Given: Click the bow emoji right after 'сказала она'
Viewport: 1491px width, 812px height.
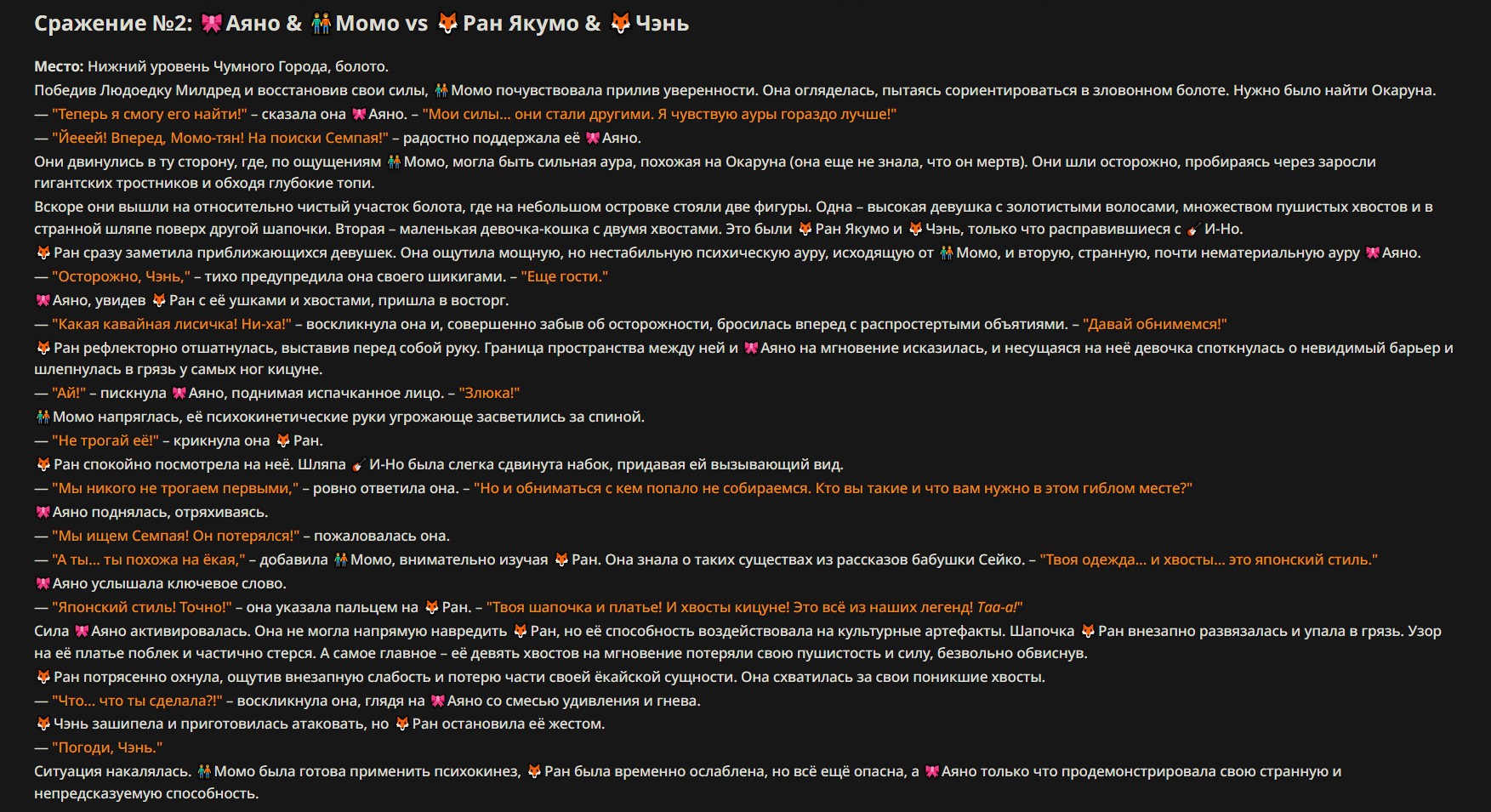Looking at the screenshot, I should point(359,114).
